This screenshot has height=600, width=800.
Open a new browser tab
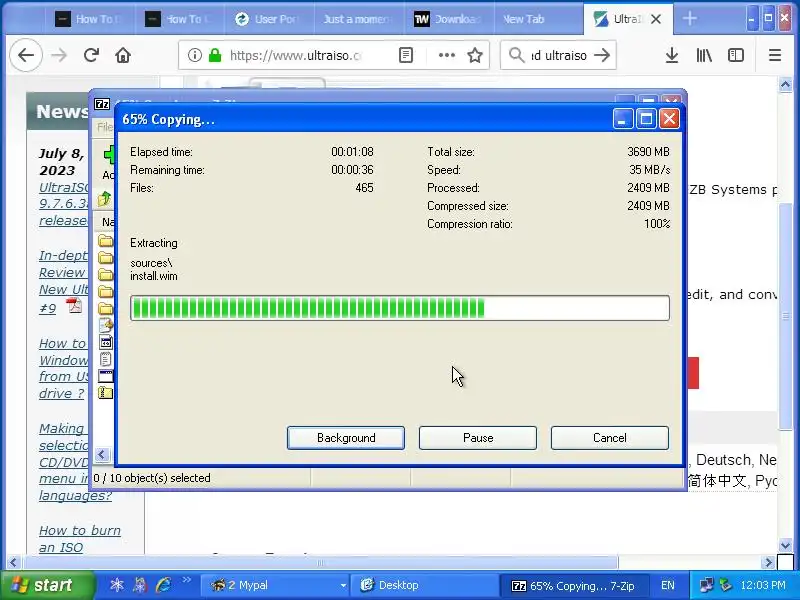tap(689, 19)
